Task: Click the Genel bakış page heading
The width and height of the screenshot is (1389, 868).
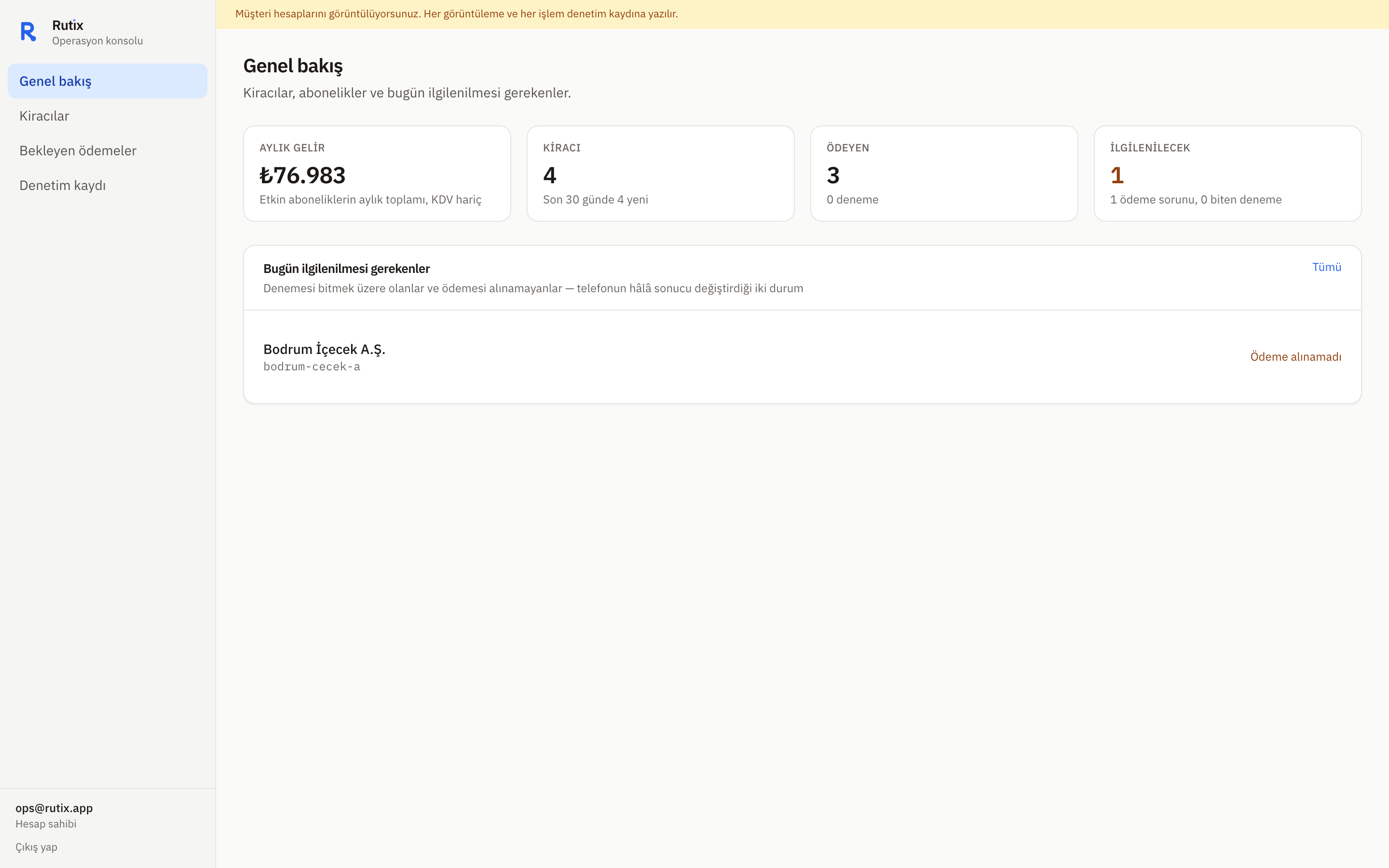Action: [x=293, y=66]
